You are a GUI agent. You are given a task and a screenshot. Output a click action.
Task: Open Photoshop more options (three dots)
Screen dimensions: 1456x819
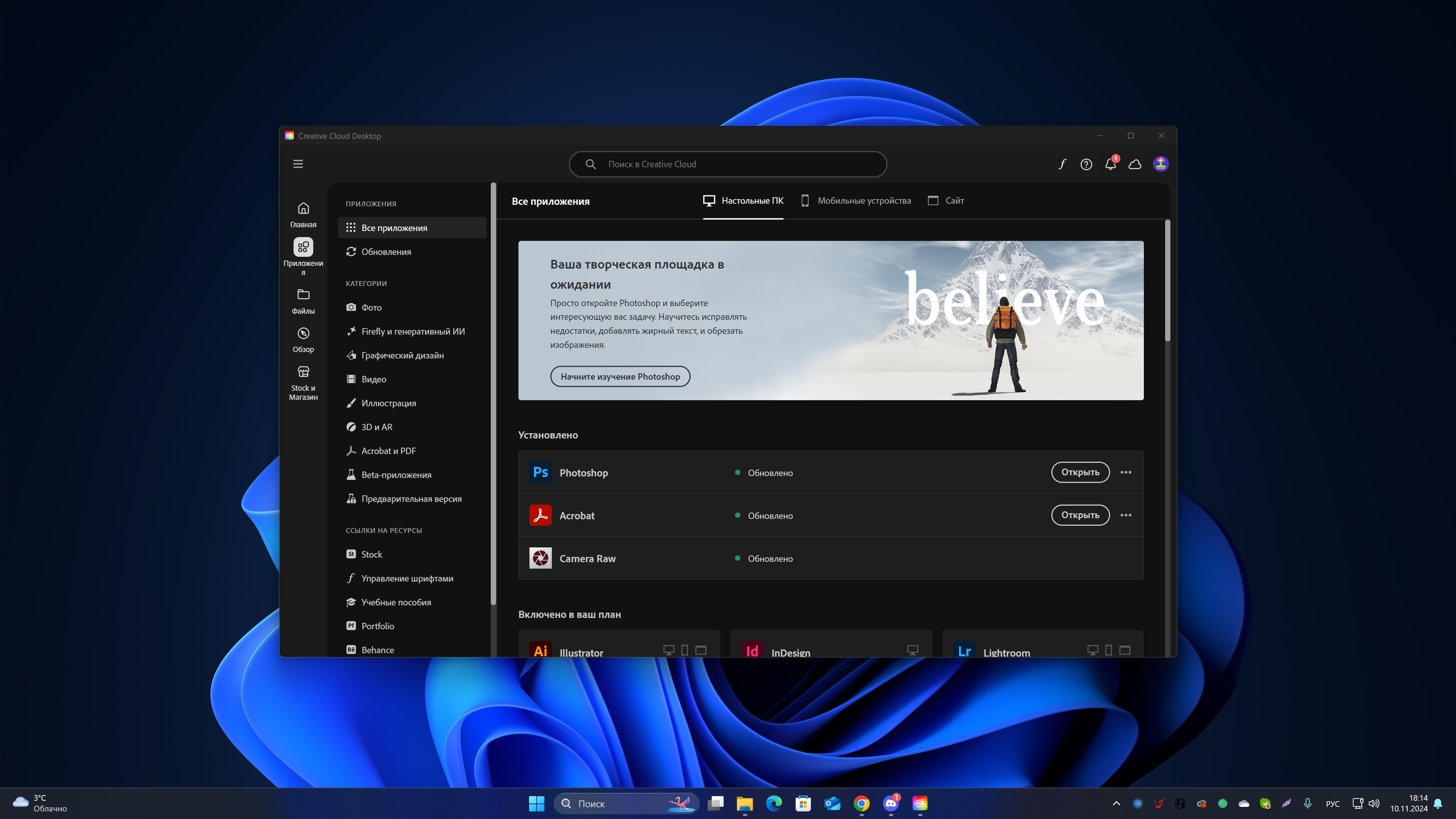1126,473
